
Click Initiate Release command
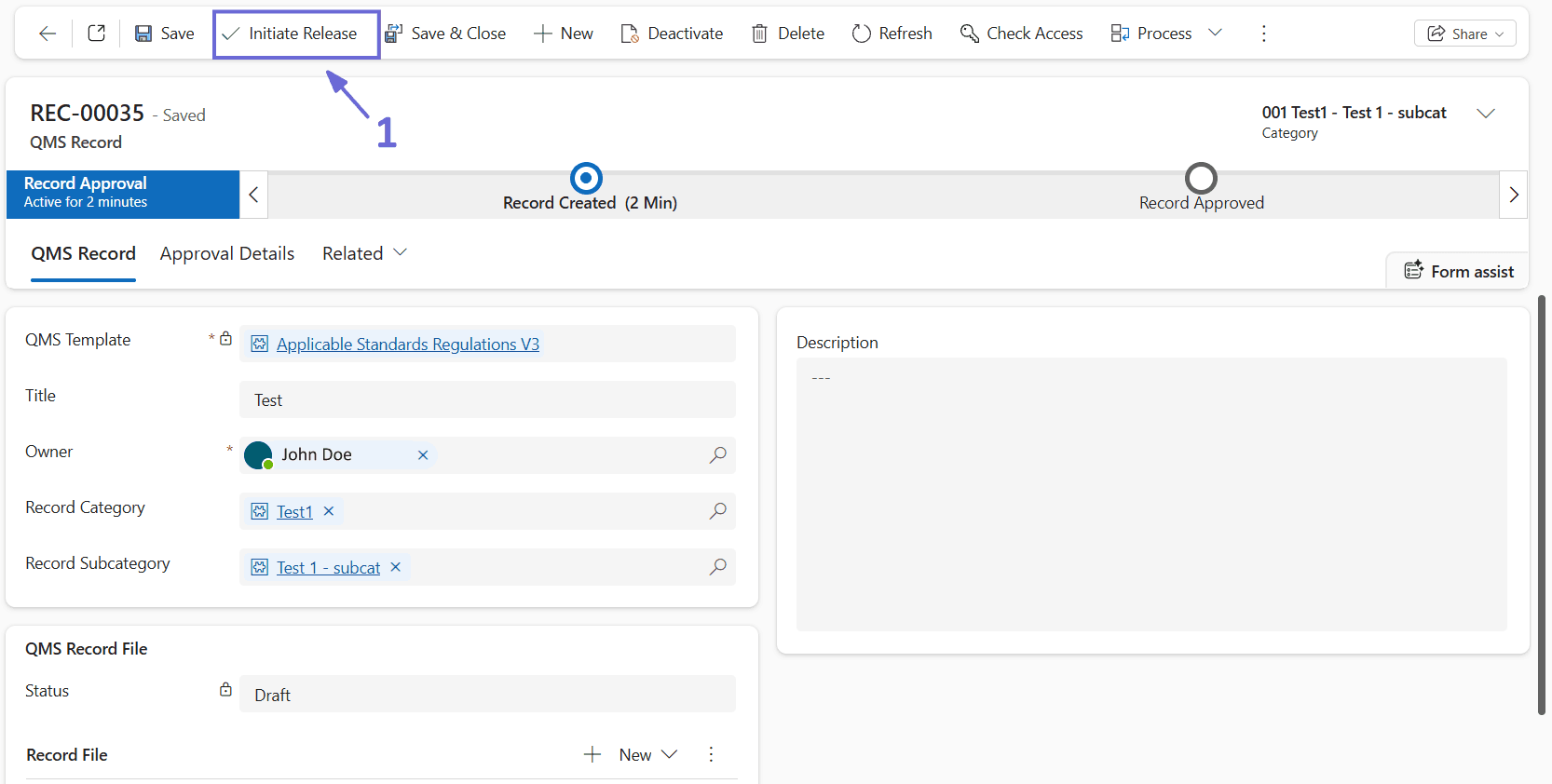[296, 34]
